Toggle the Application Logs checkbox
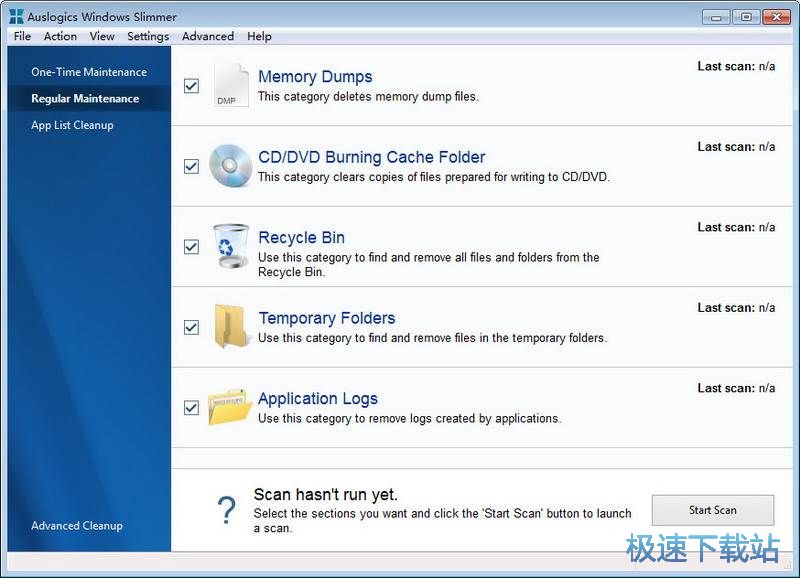This screenshot has height=578, width=800. (191, 408)
